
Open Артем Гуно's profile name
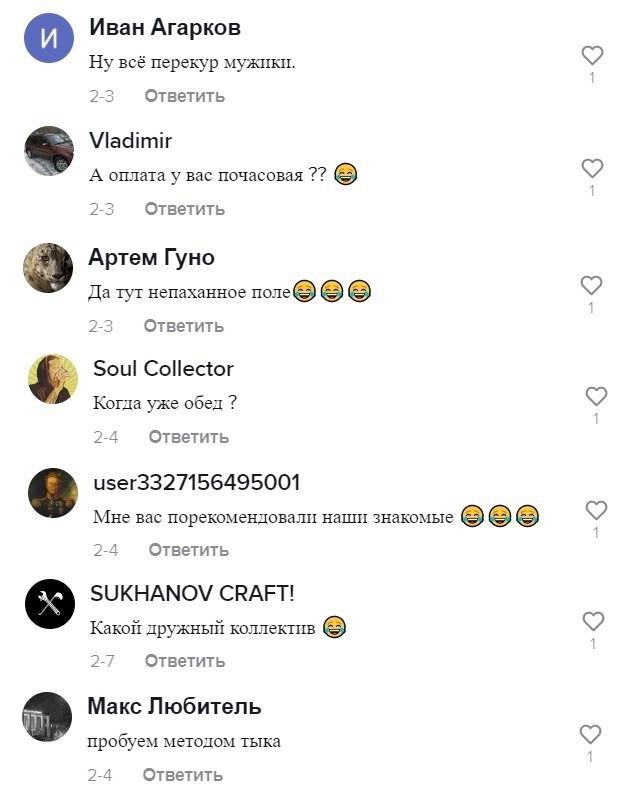click(x=151, y=257)
